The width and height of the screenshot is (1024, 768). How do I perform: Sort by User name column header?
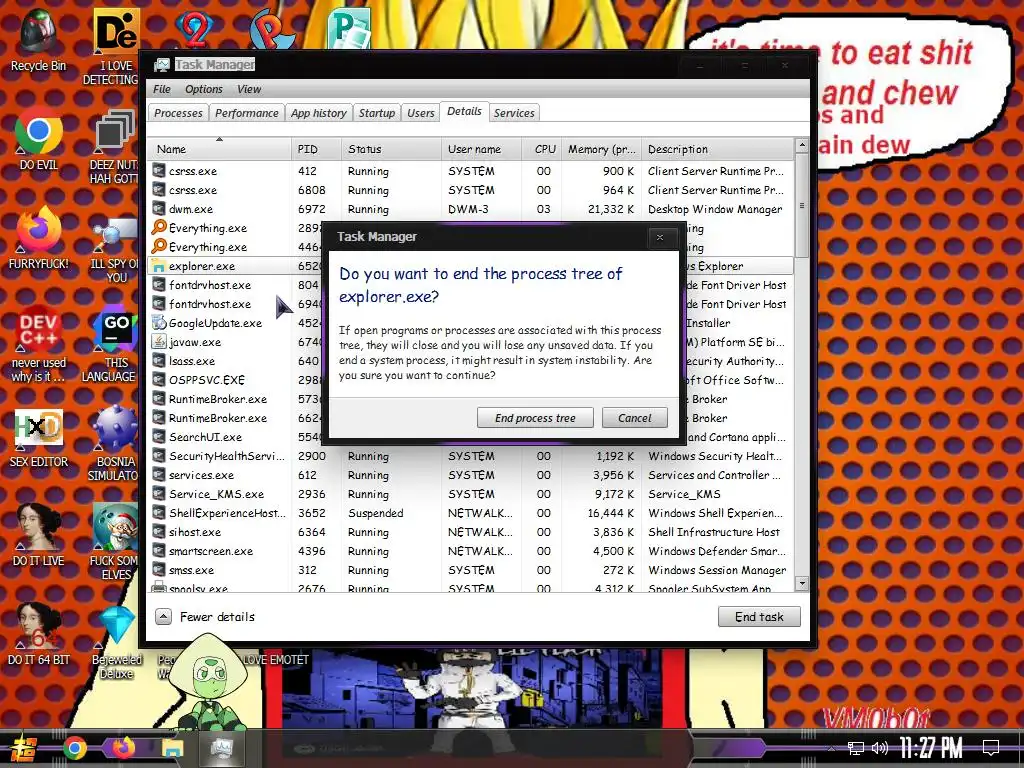(x=481, y=149)
